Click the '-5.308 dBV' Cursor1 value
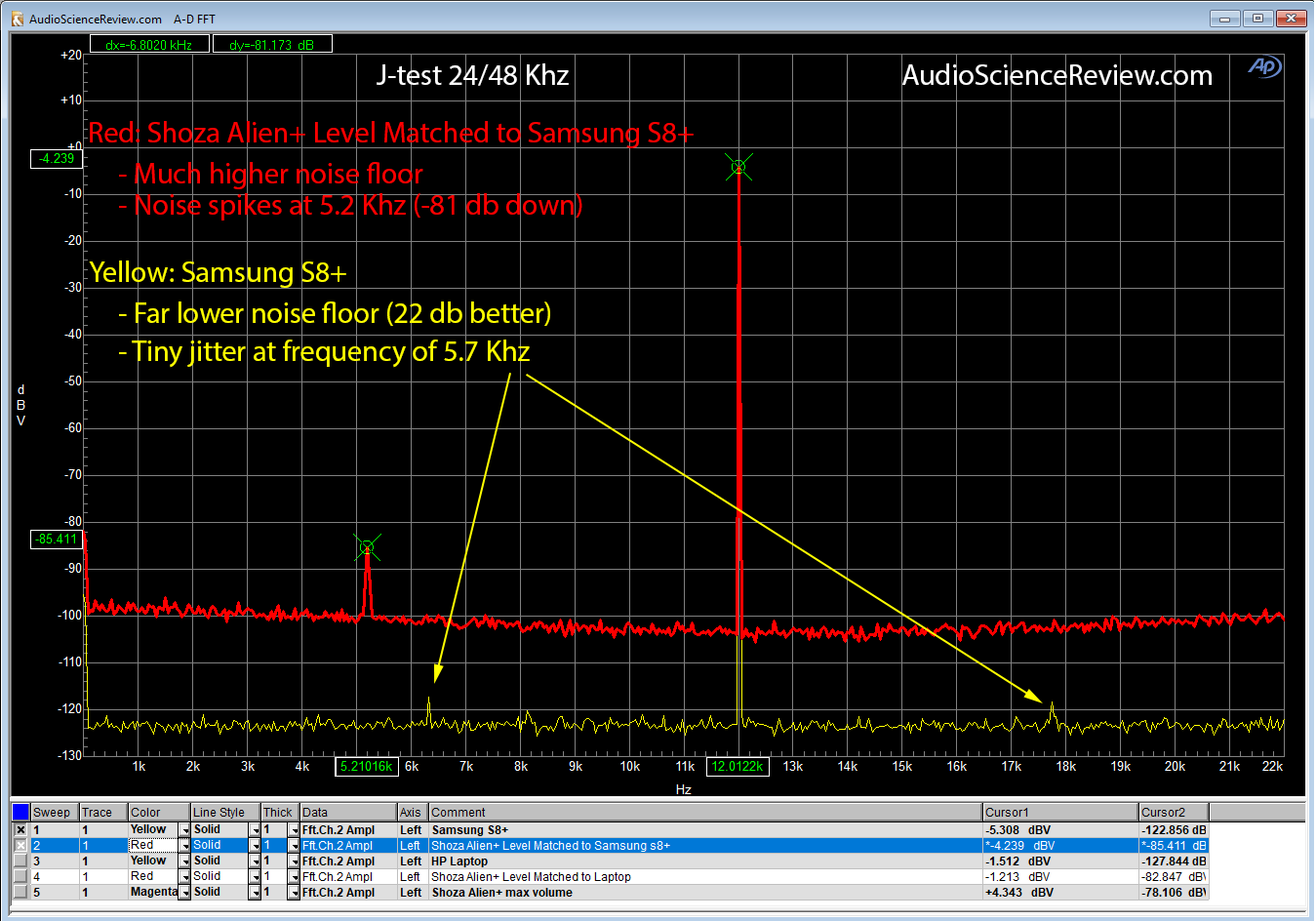The height and width of the screenshot is (921, 1316). 1060,830
